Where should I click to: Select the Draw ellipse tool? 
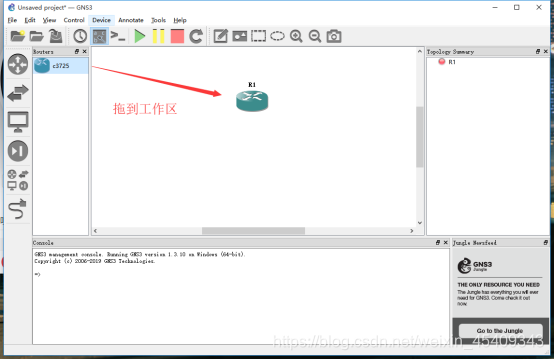pyautogui.click(x=277, y=36)
